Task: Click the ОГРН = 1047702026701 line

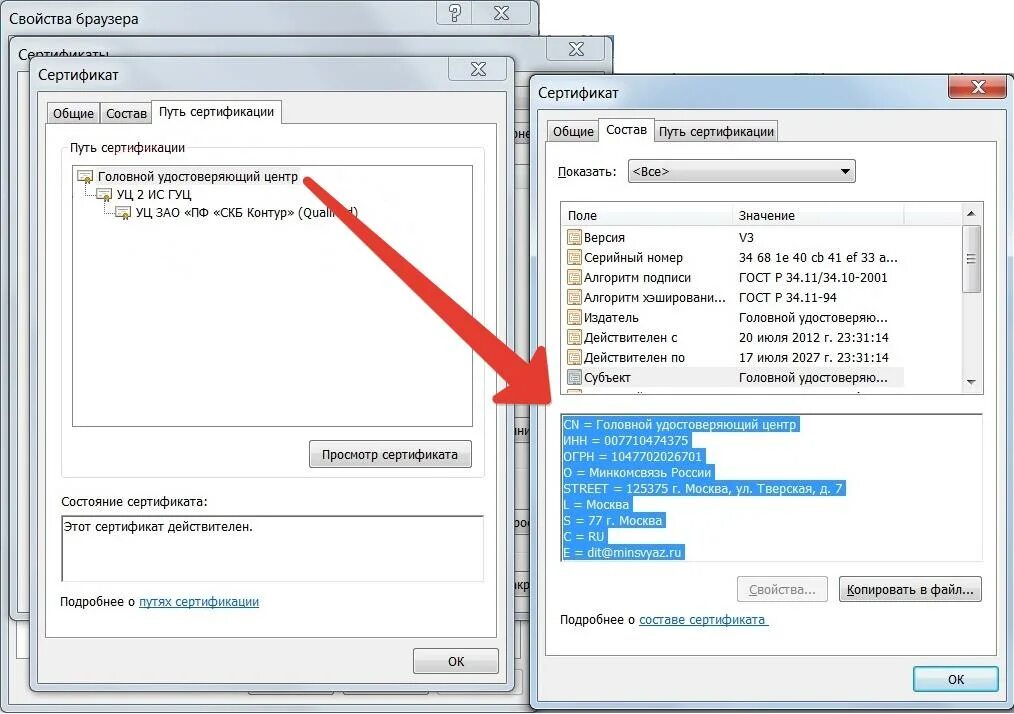Action: pos(632,457)
